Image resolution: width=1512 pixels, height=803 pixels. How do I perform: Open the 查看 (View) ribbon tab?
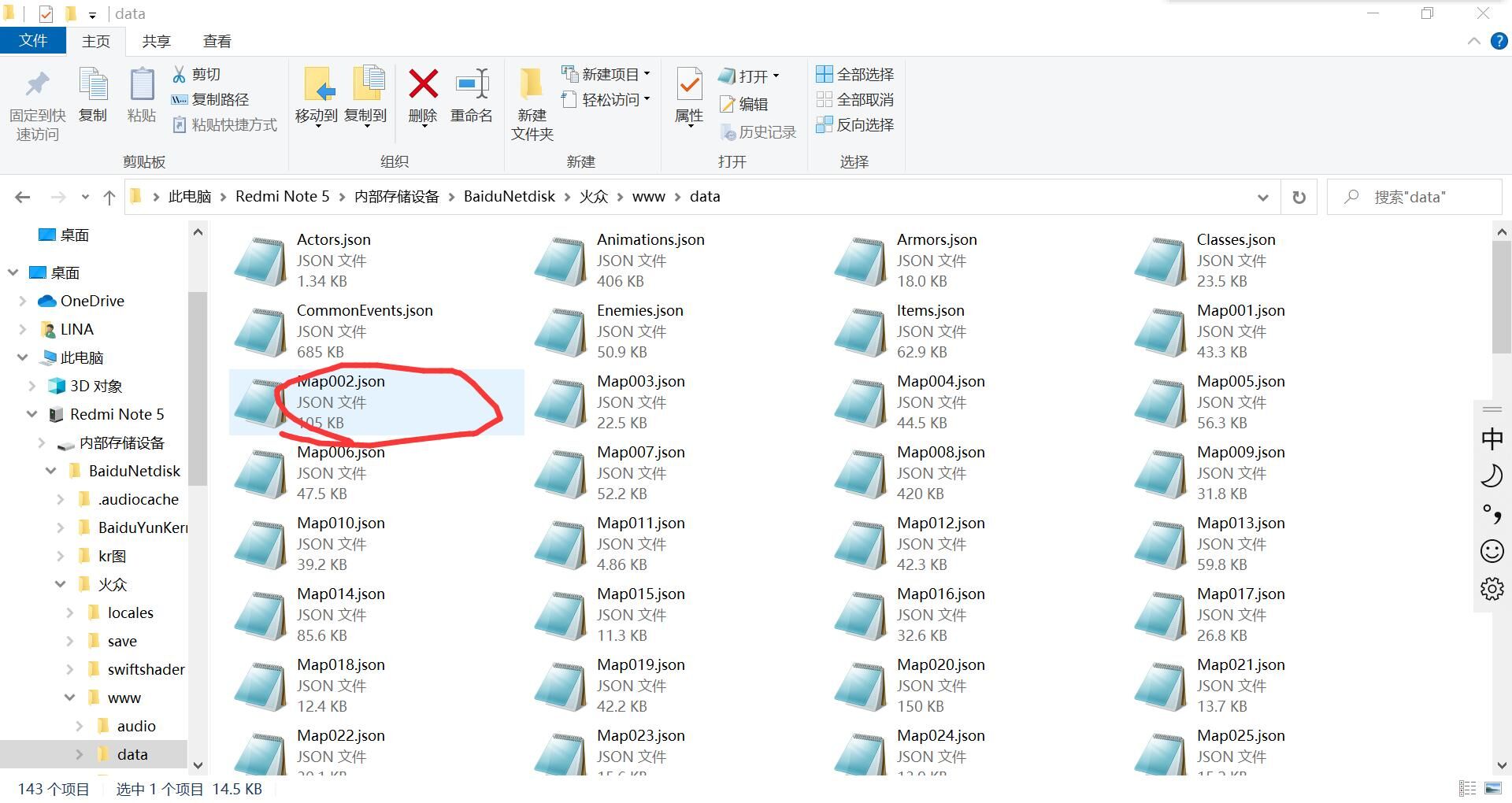pyautogui.click(x=217, y=42)
